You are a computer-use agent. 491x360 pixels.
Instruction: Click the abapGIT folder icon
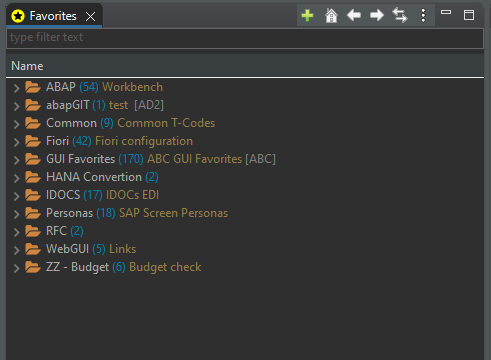(33, 105)
